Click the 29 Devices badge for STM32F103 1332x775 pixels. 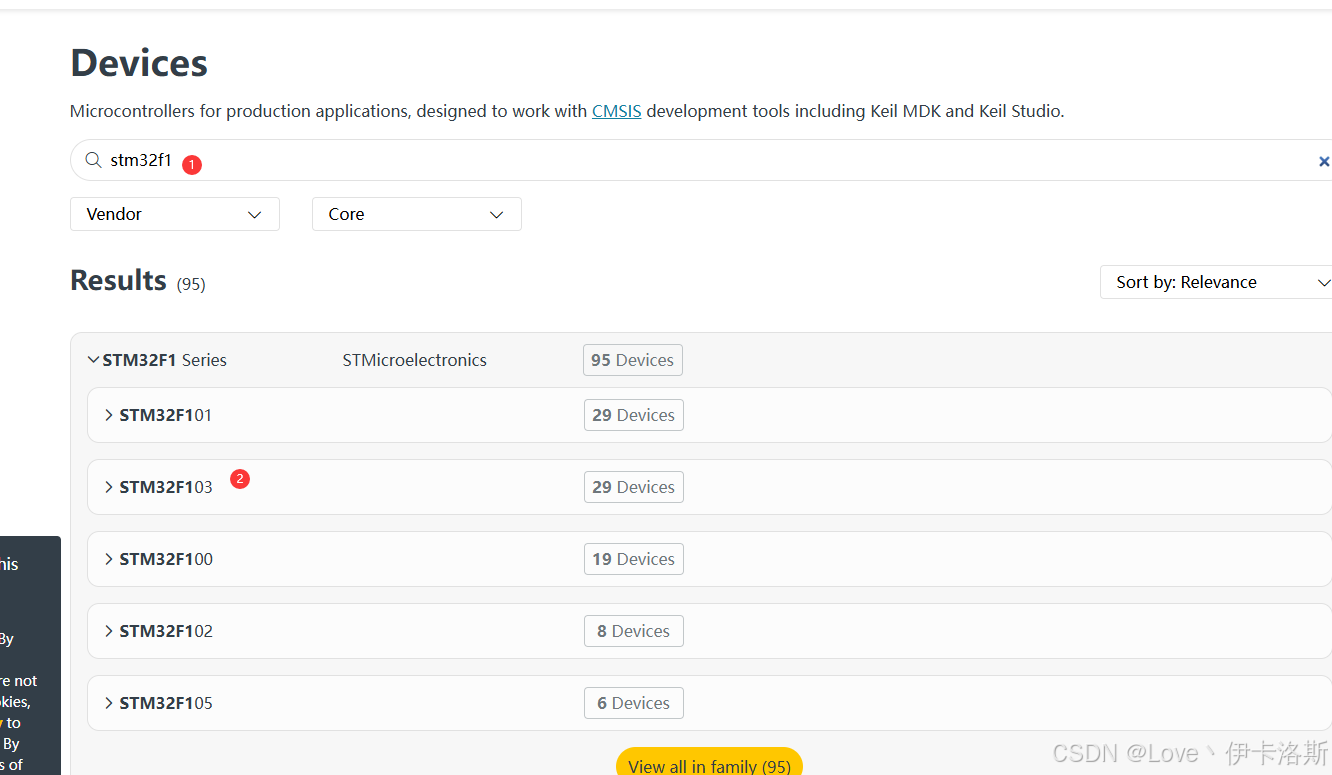pyautogui.click(x=634, y=487)
